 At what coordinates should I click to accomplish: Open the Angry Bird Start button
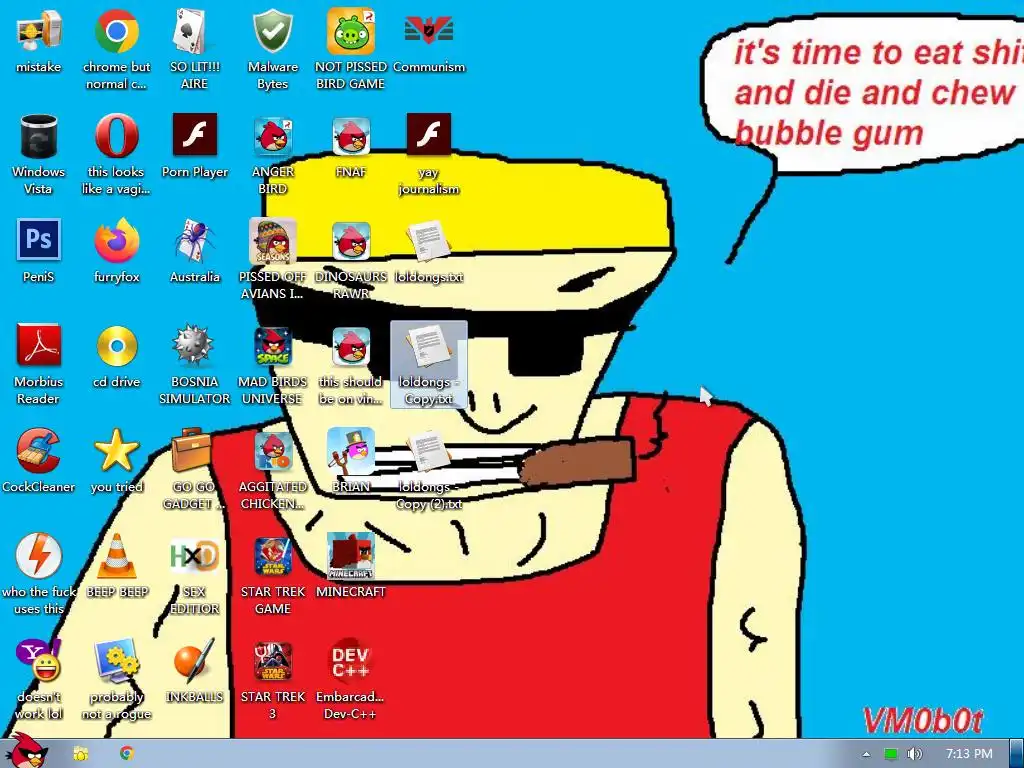27,751
